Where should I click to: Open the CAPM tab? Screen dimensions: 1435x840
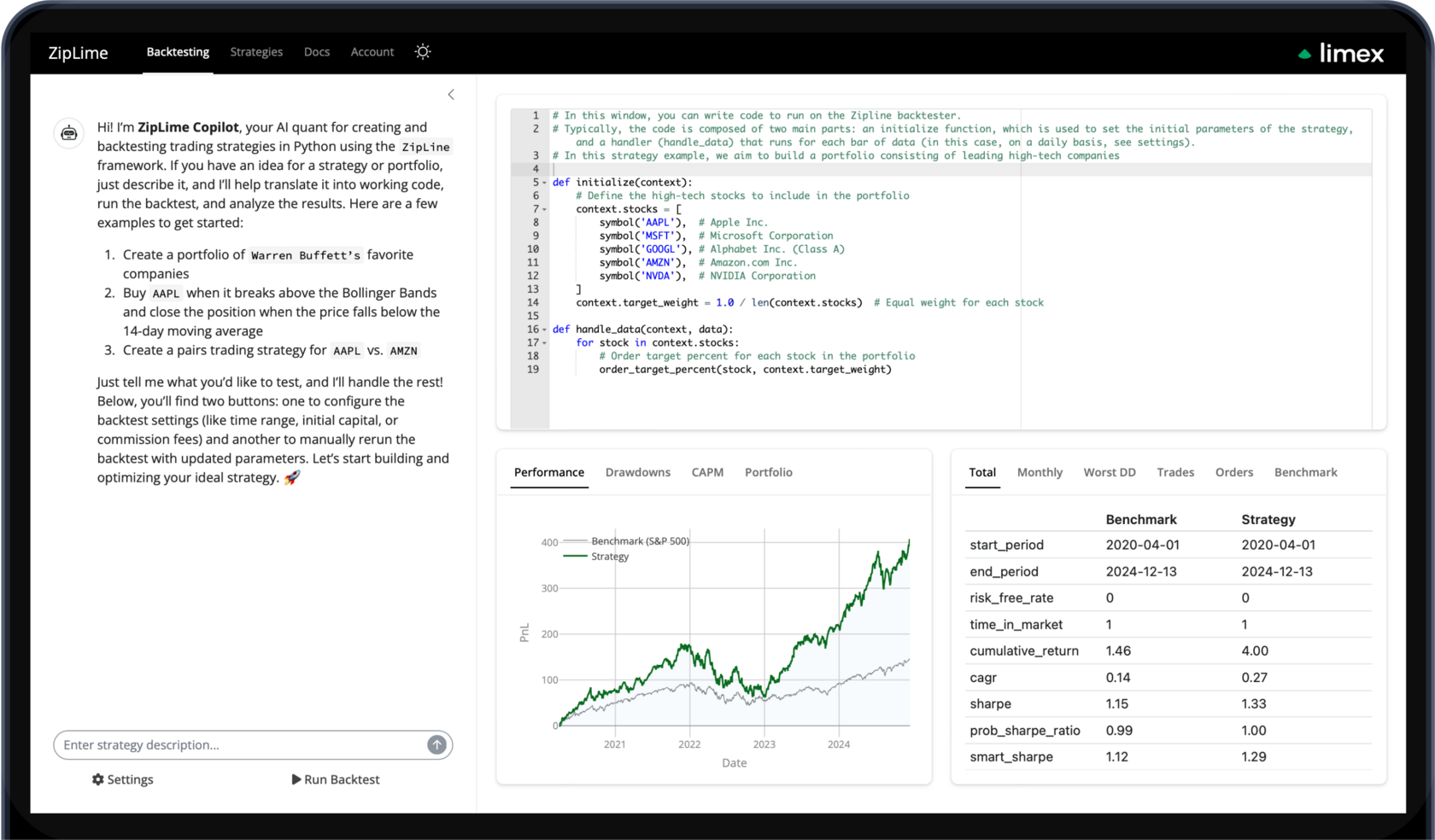click(707, 472)
